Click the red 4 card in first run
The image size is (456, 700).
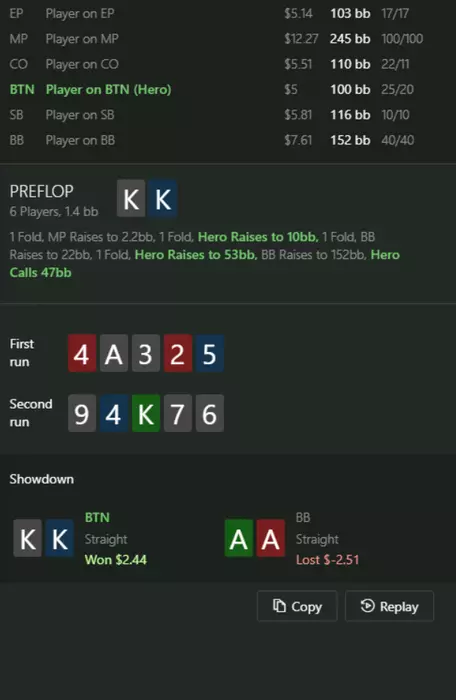pyautogui.click(x=82, y=353)
